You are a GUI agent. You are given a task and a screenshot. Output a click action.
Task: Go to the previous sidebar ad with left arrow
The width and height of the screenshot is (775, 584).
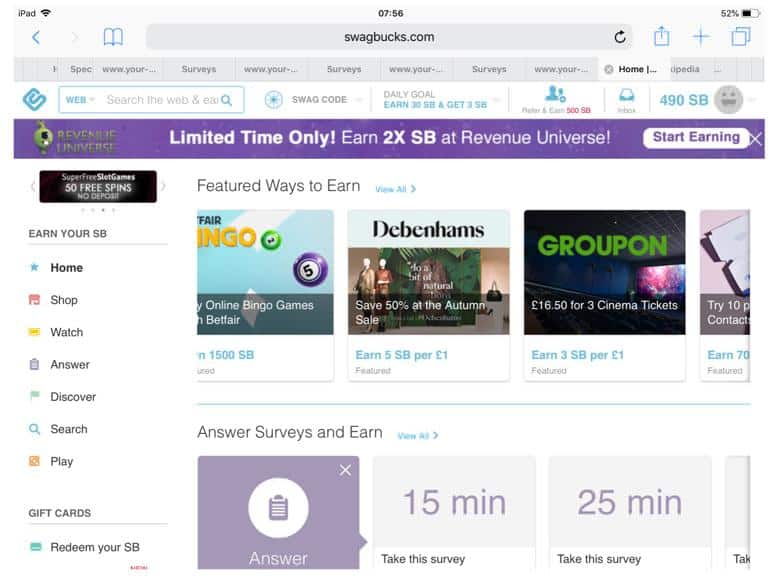click(x=33, y=187)
